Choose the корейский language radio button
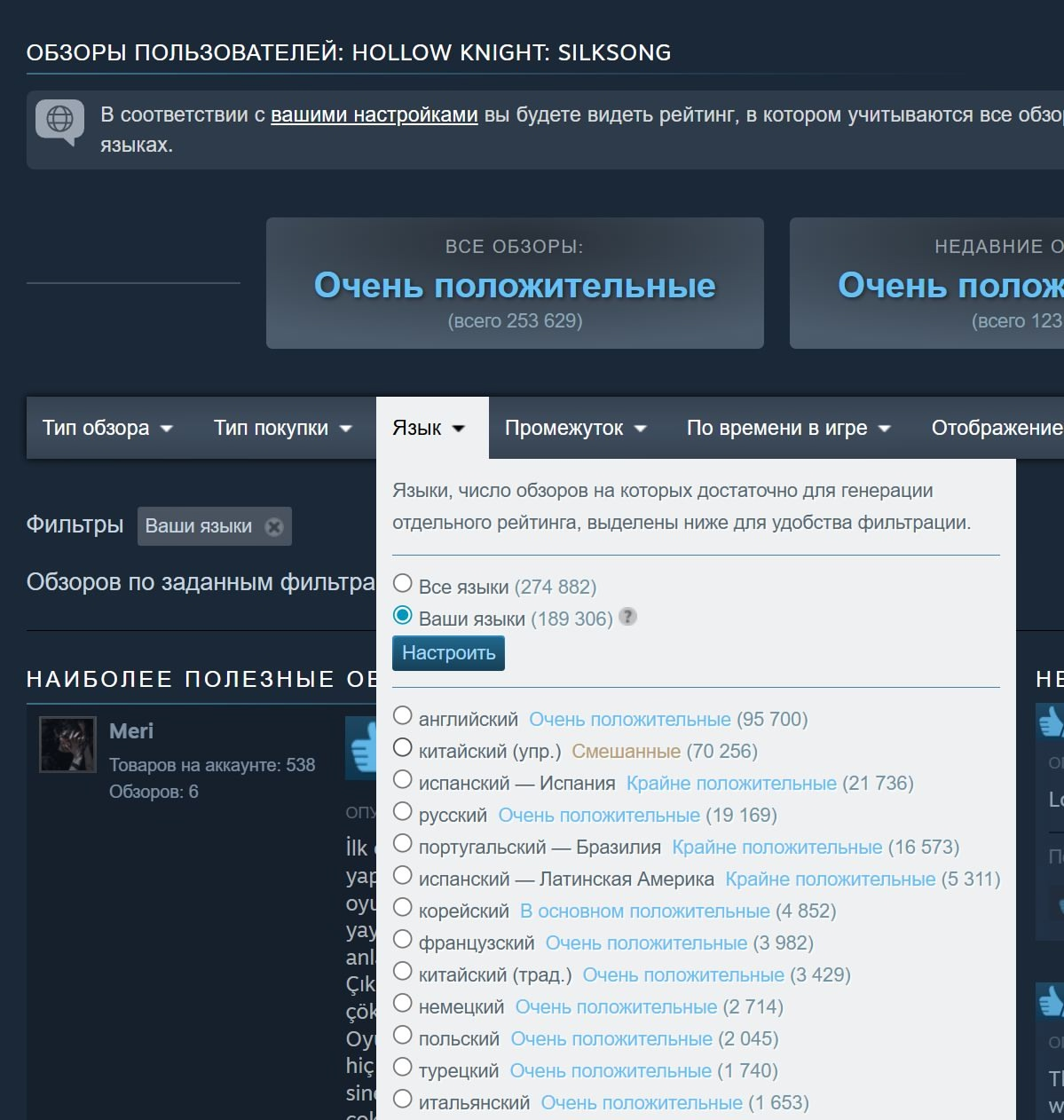Image resolution: width=1064 pixels, height=1120 pixels. pyautogui.click(x=403, y=907)
